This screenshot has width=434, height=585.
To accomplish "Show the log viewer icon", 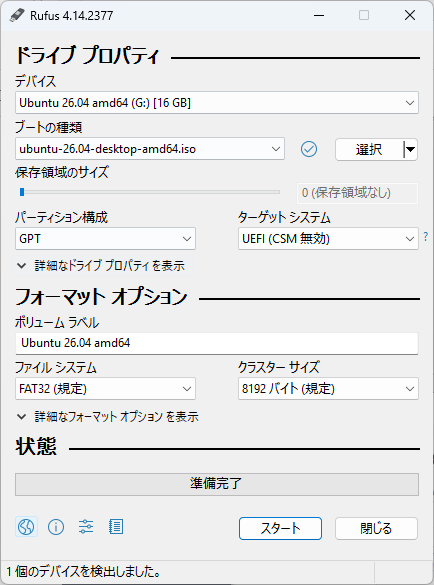I will 116,527.
